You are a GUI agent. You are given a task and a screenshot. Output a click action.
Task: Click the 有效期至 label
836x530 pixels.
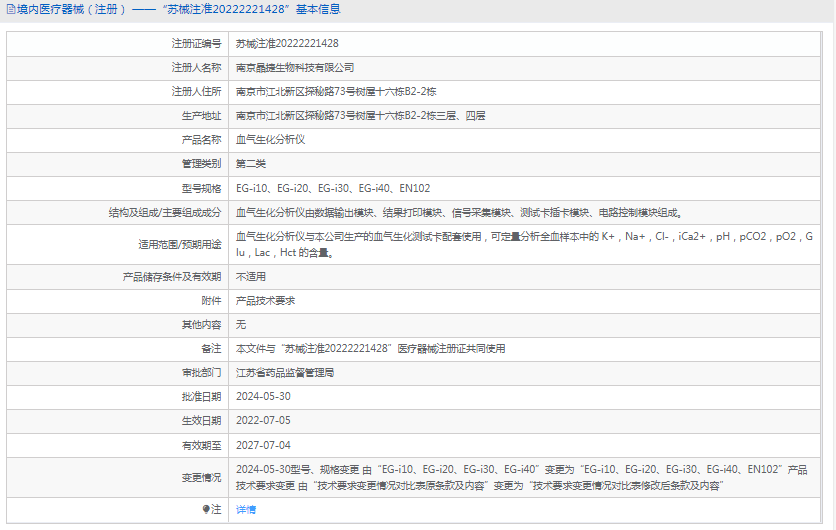click(202, 445)
